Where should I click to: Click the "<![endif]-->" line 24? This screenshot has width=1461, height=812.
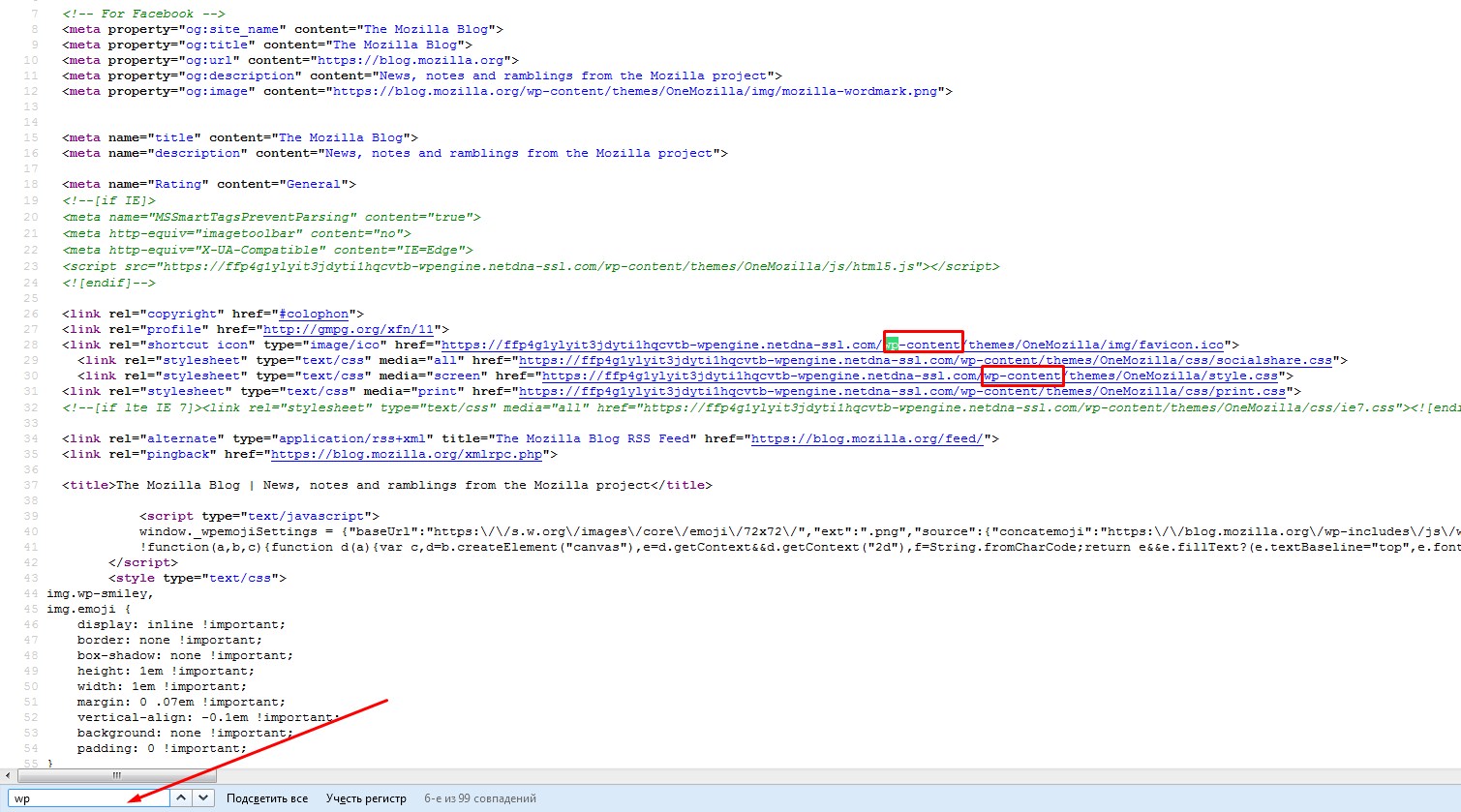(108, 283)
